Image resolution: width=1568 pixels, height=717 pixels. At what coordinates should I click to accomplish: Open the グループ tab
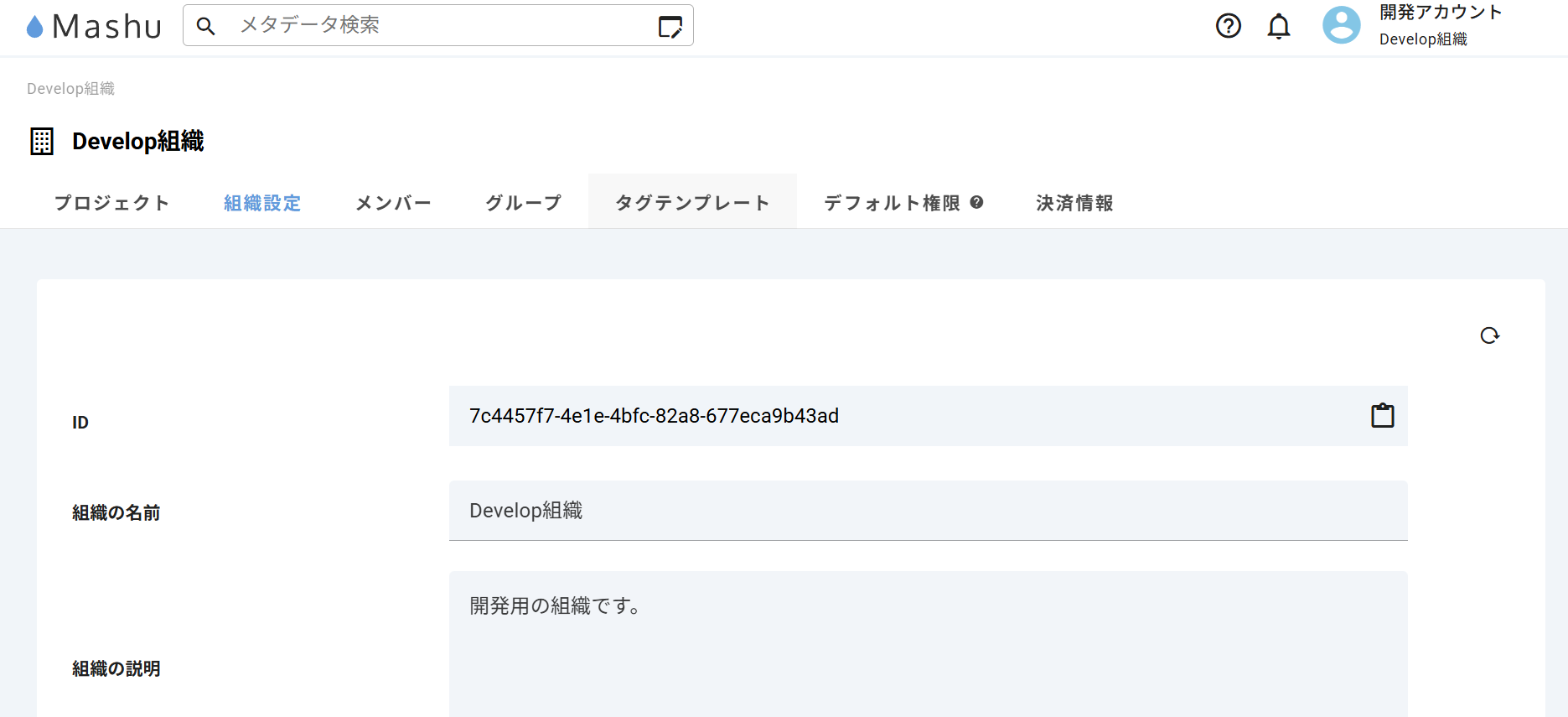pos(523,203)
